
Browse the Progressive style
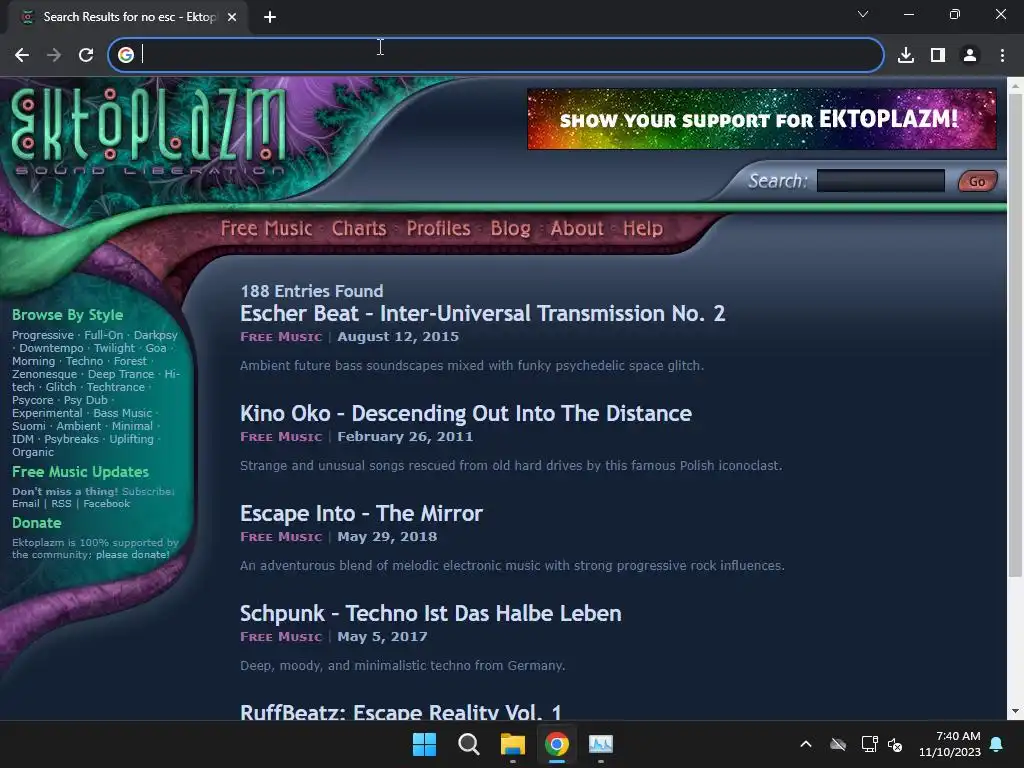click(x=42, y=335)
